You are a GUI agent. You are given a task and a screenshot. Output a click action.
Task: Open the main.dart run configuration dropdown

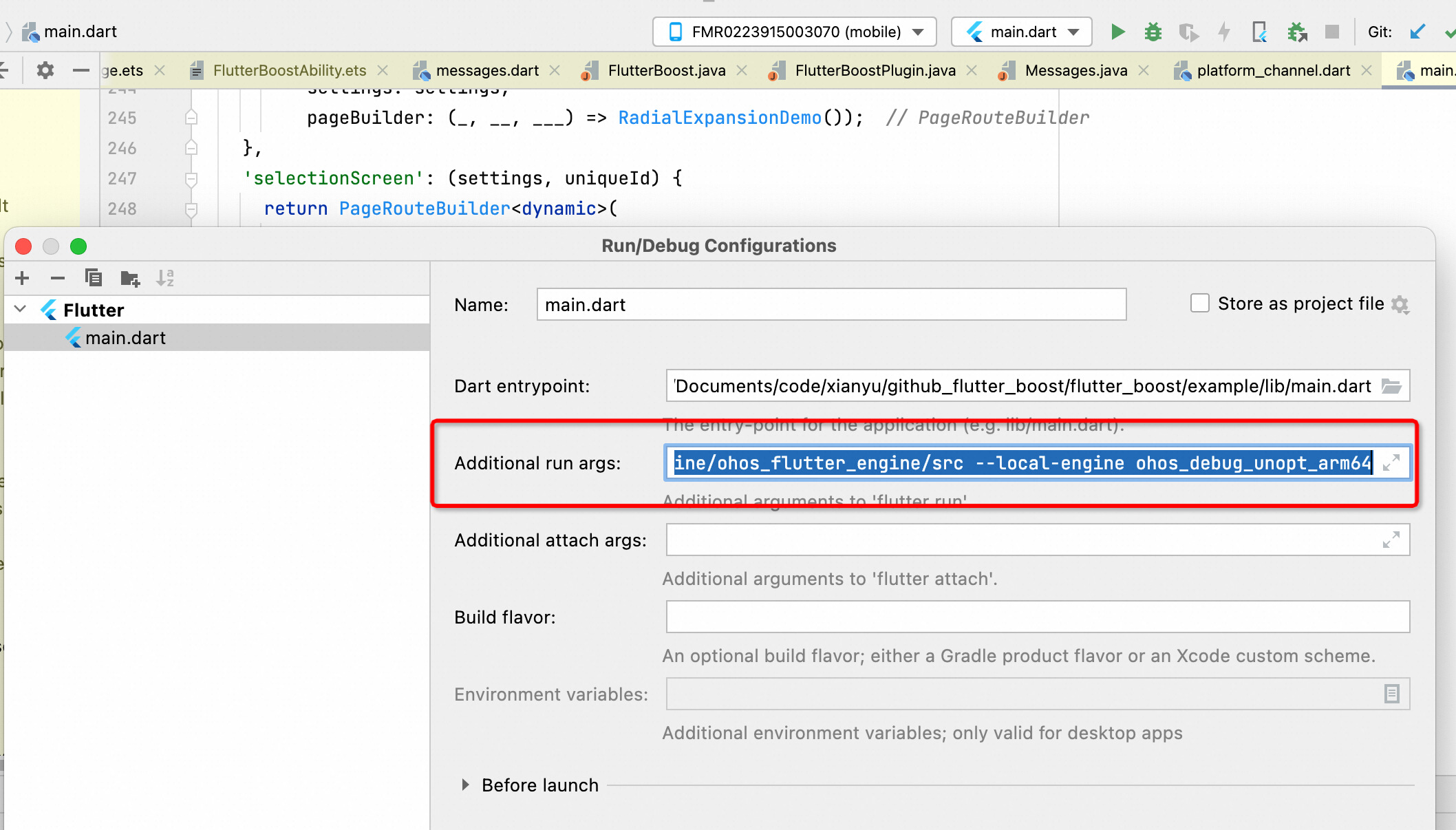click(x=1022, y=32)
